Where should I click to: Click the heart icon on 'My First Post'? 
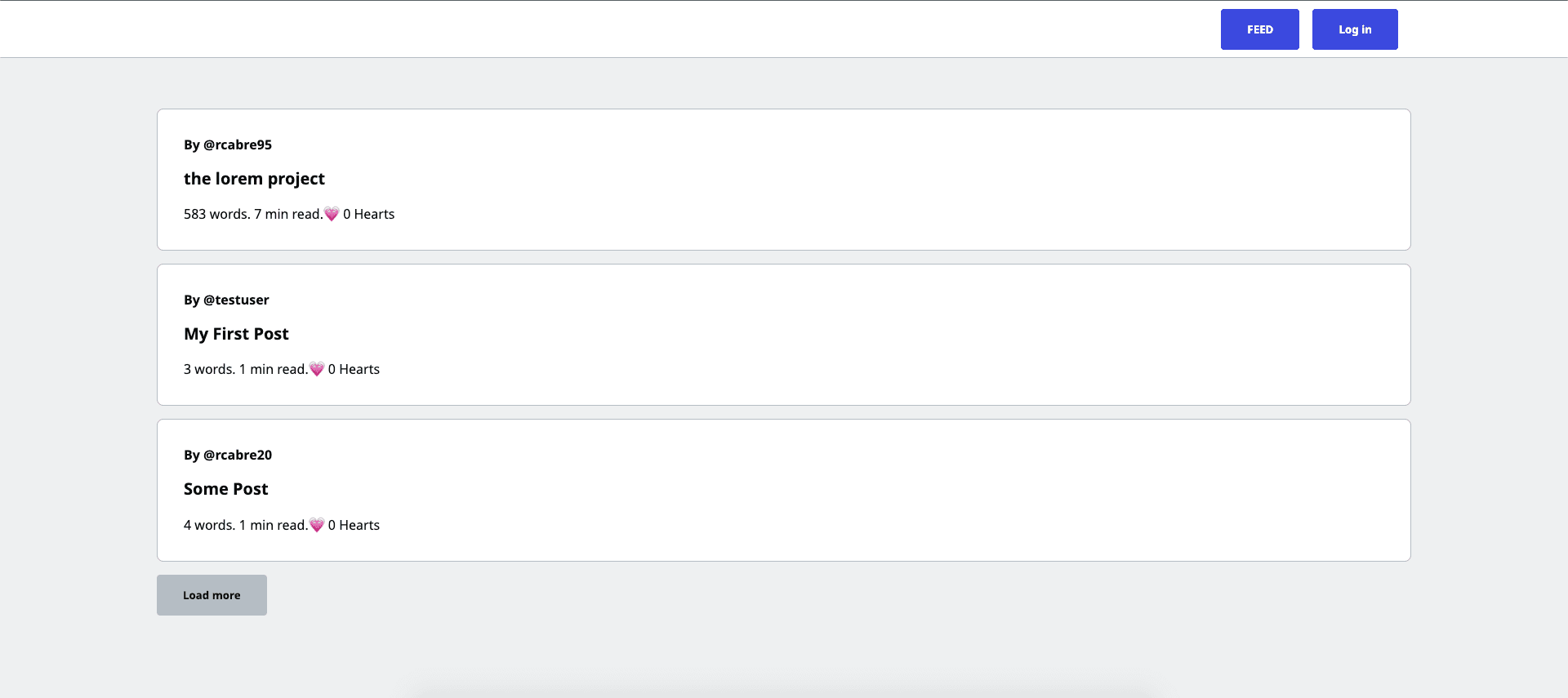point(316,369)
